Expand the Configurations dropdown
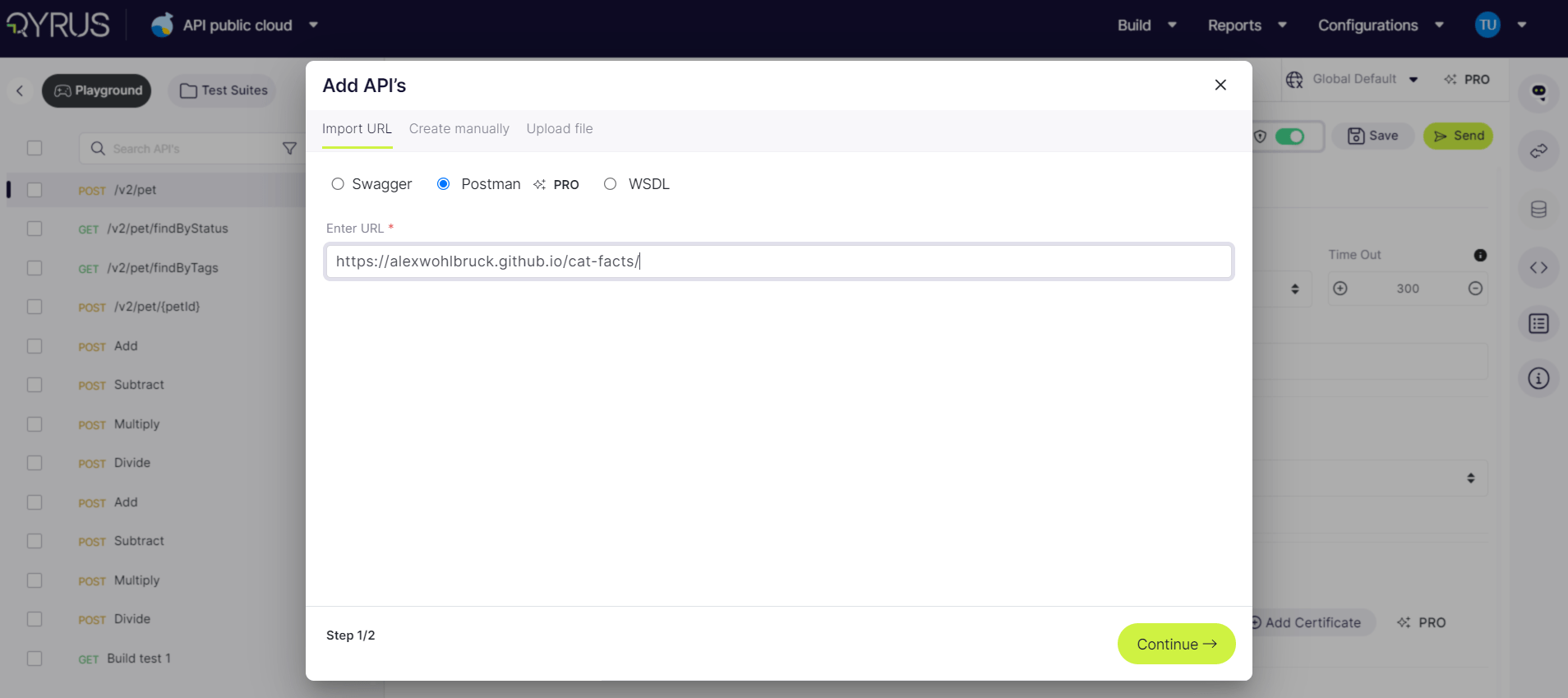1568x698 pixels. pyautogui.click(x=1380, y=25)
